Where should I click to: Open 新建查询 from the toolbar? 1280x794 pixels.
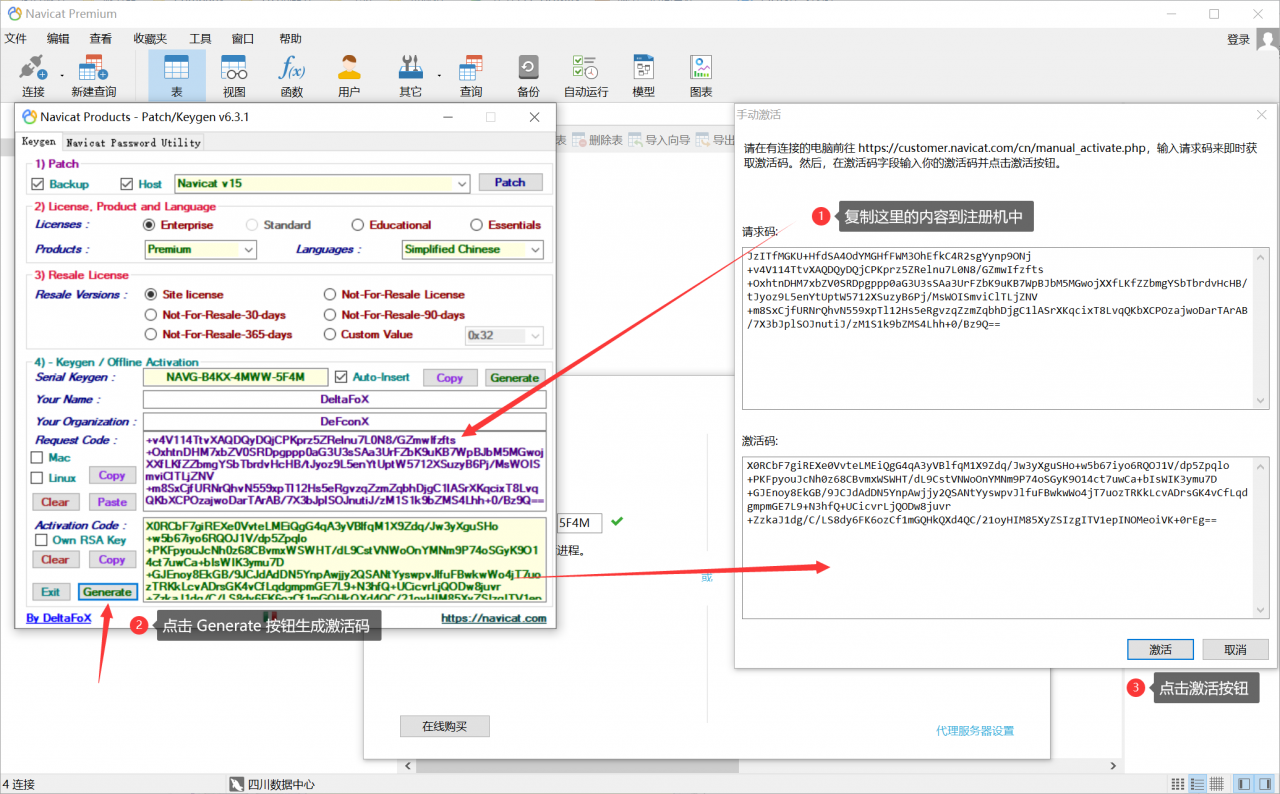tap(93, 75)
